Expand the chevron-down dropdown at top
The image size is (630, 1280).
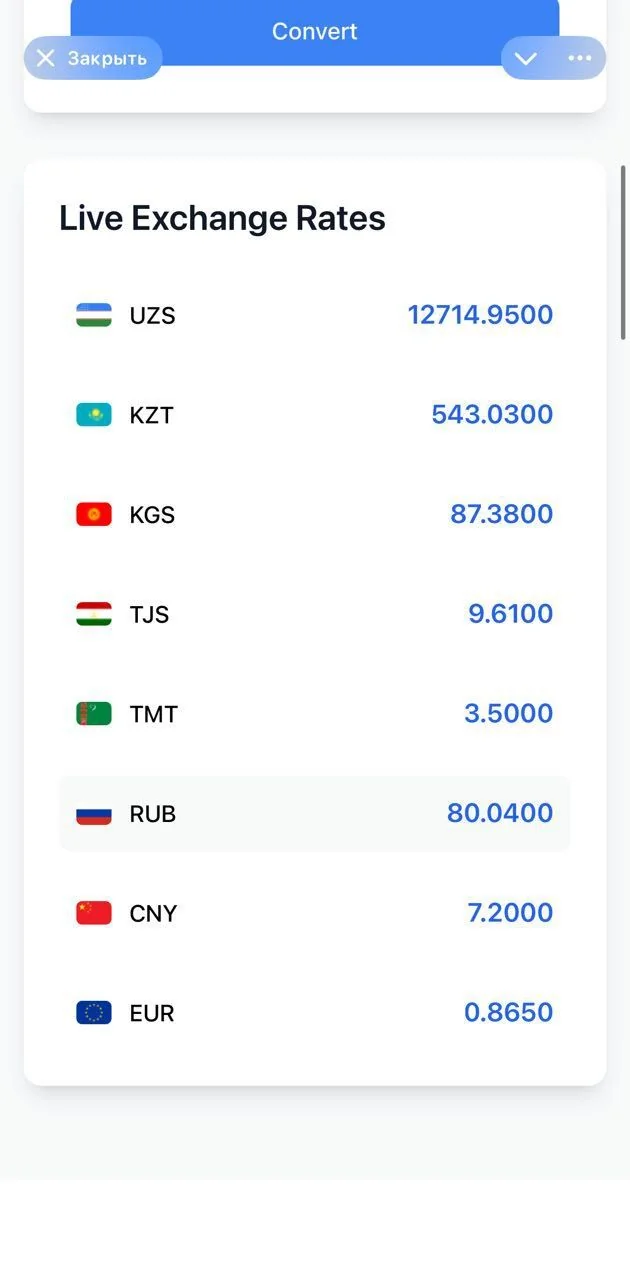(x=526, y=58)
